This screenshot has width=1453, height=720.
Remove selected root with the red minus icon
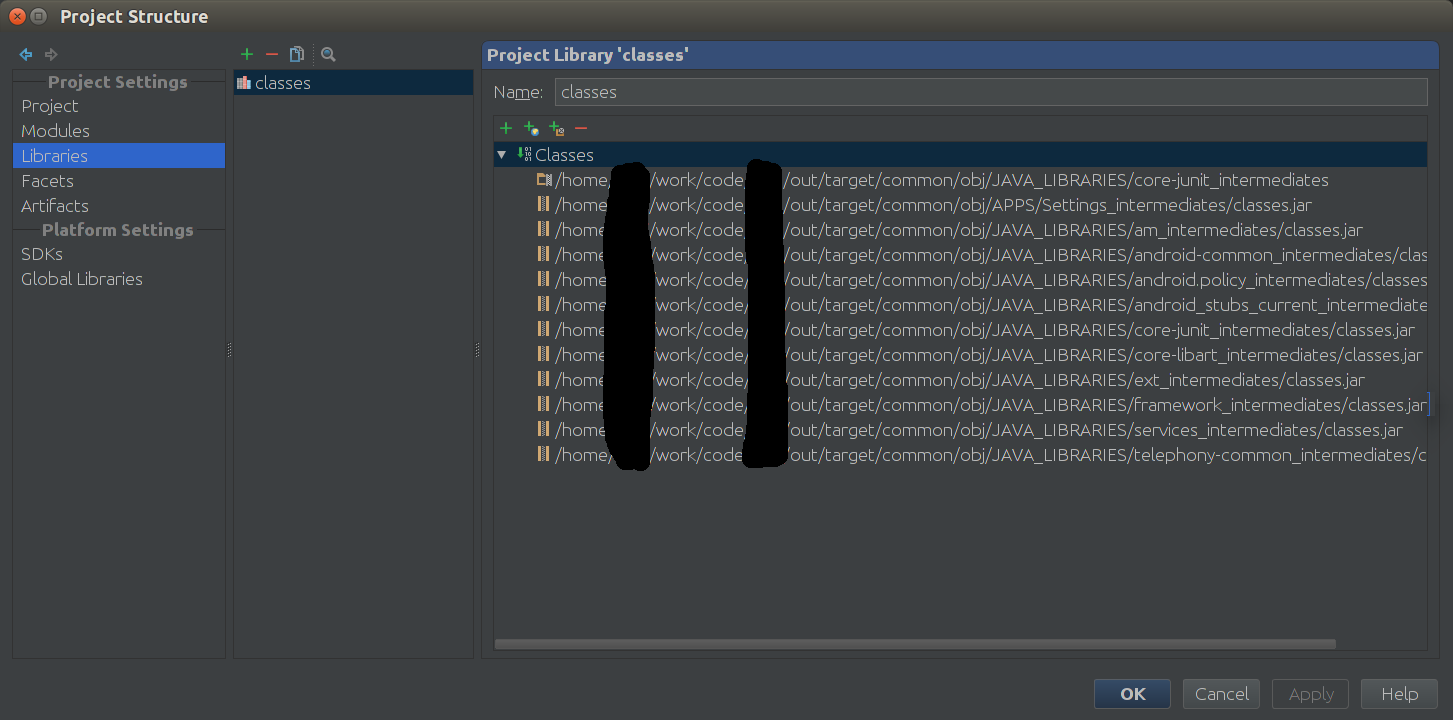pyautogui.click(x=581, y=128)
